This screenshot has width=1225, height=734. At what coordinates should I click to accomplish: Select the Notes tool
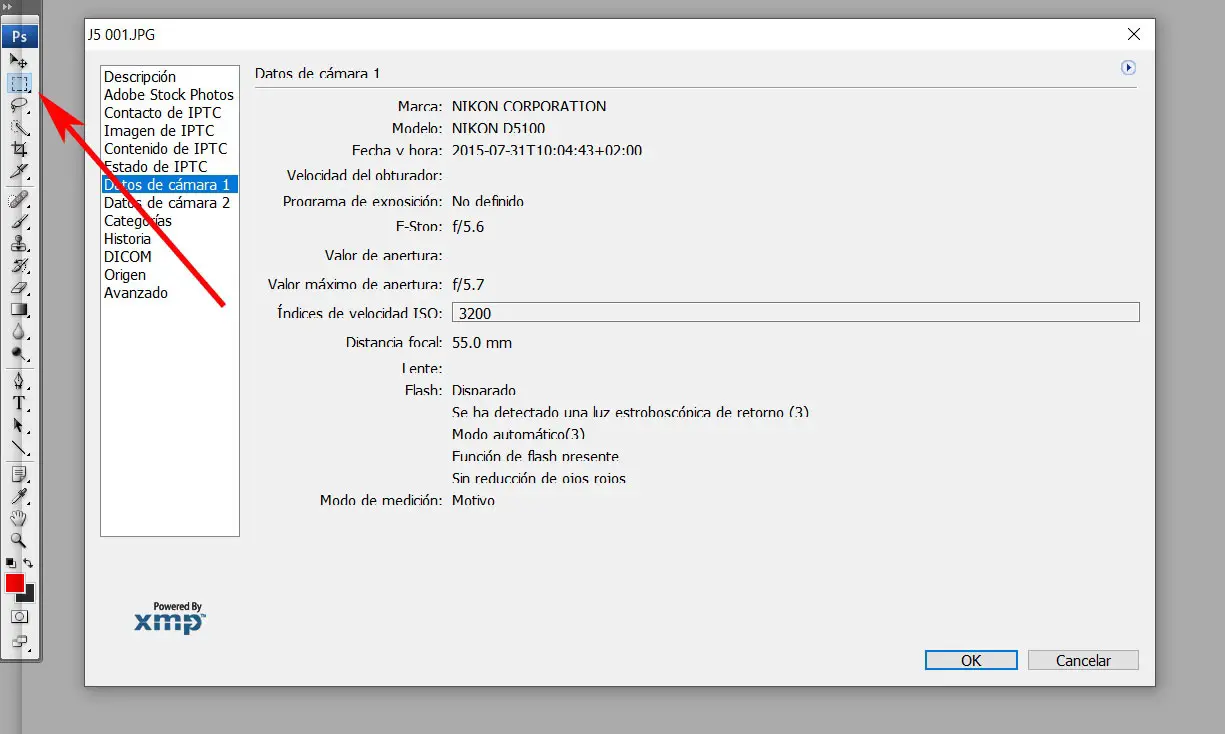click(x=19, y=474)
